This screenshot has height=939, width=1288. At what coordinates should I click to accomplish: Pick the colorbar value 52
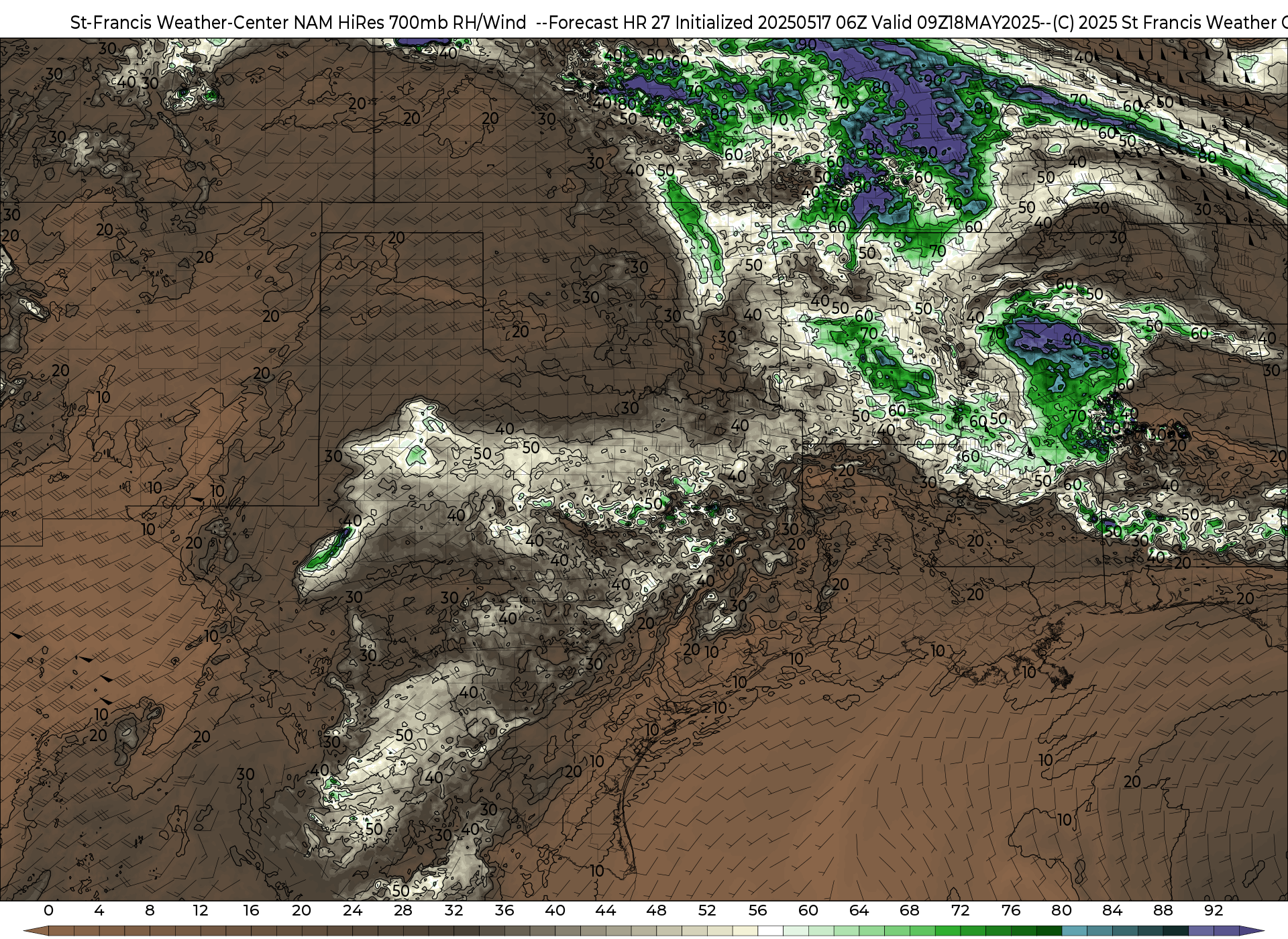point(707,910)
